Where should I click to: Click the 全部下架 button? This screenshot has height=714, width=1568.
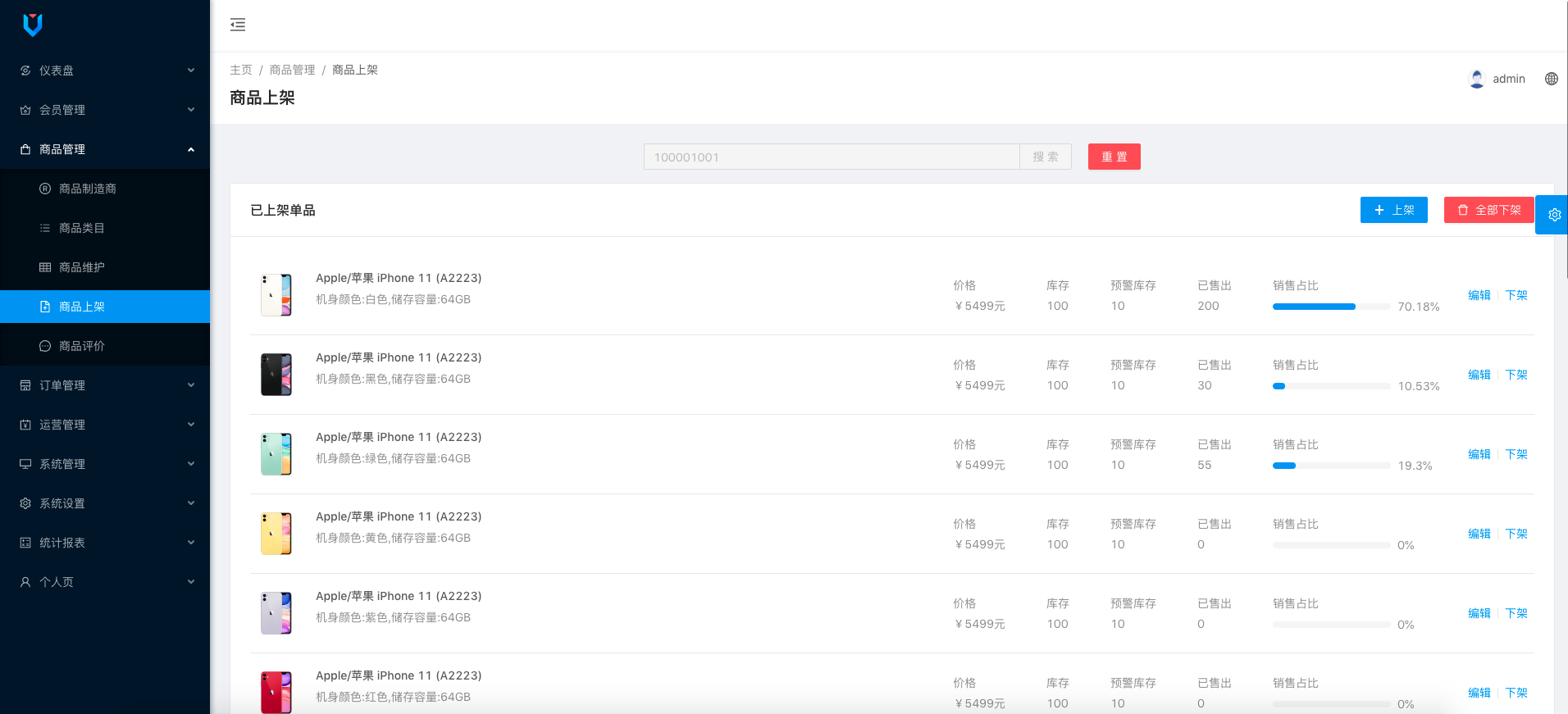1489,210
